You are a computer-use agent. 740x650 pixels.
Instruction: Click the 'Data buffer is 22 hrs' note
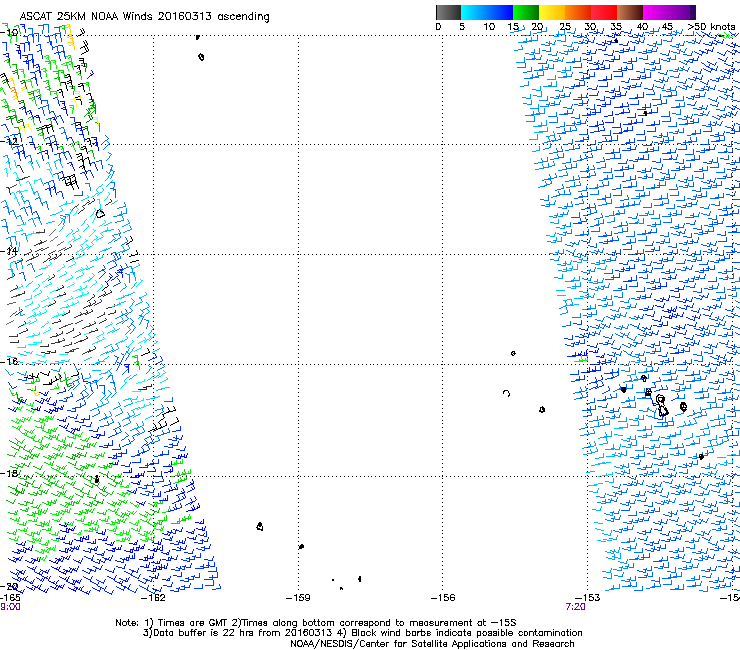(362, 633)
